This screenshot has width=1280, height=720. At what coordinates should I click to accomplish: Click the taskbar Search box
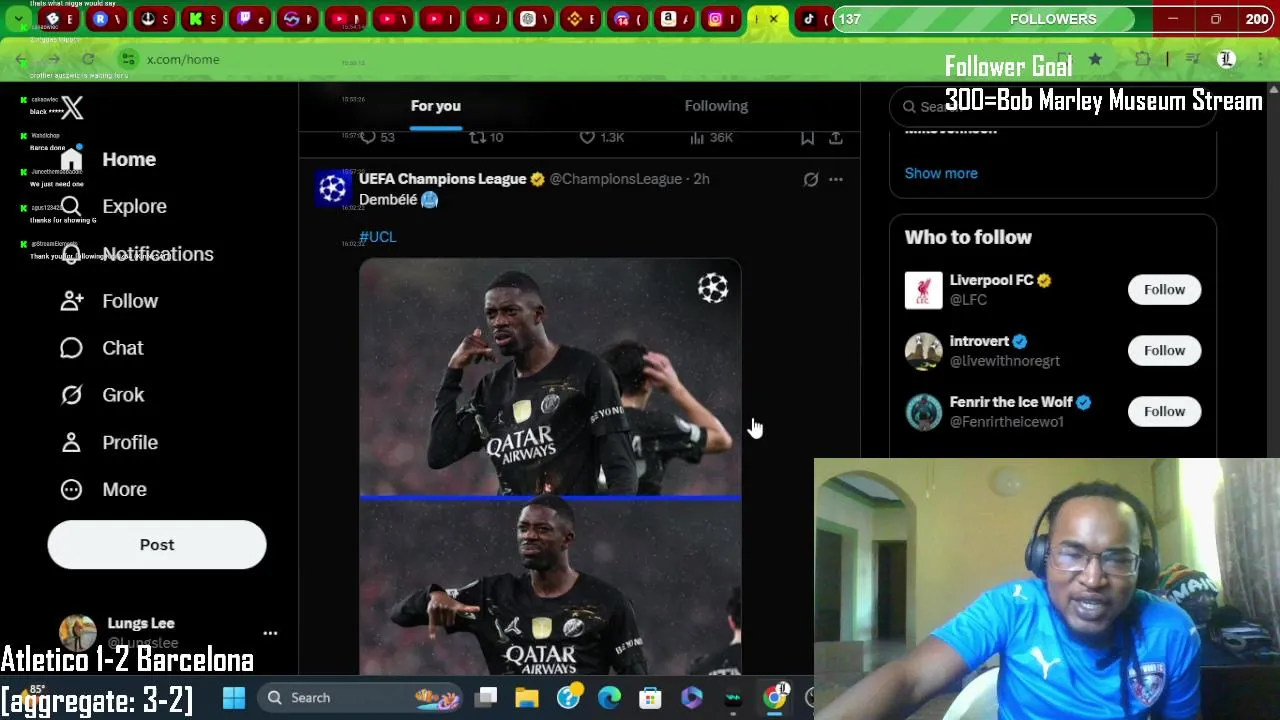pos(362,698)
